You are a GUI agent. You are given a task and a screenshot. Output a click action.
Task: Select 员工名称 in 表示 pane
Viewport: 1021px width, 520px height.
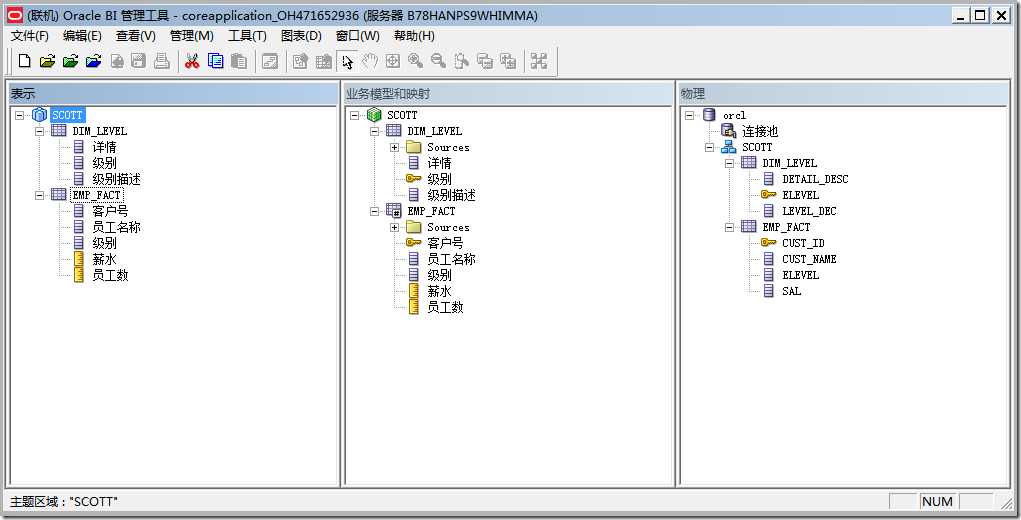[x=117, y=227]
